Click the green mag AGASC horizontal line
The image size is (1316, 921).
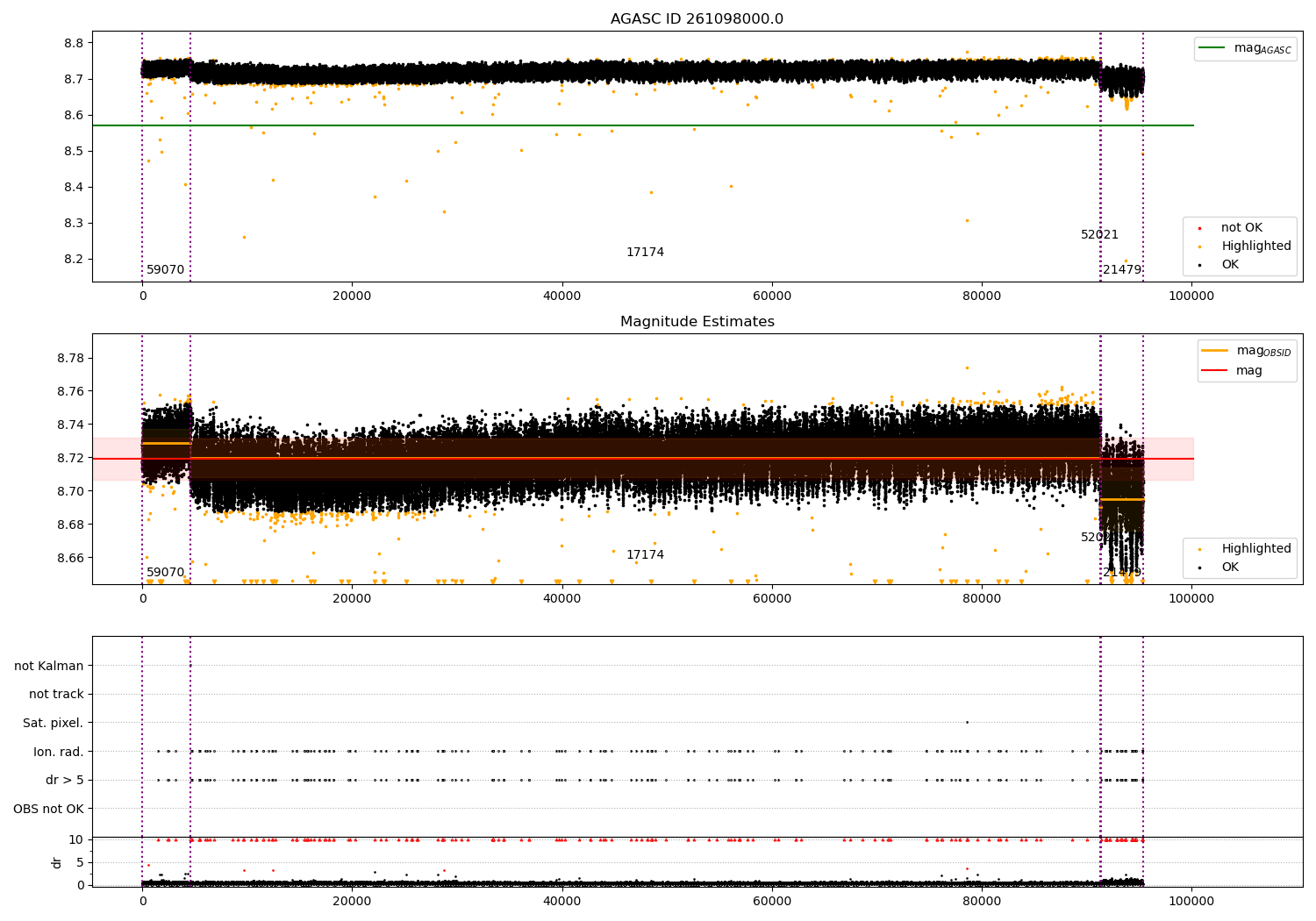[643, 125]
